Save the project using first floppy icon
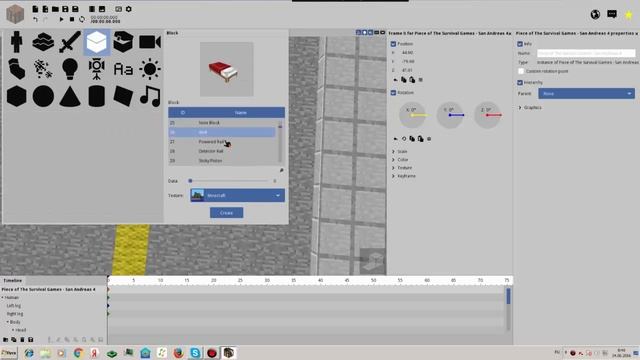The width and height of the screenshot is (640, 360). tap(65, 9)
